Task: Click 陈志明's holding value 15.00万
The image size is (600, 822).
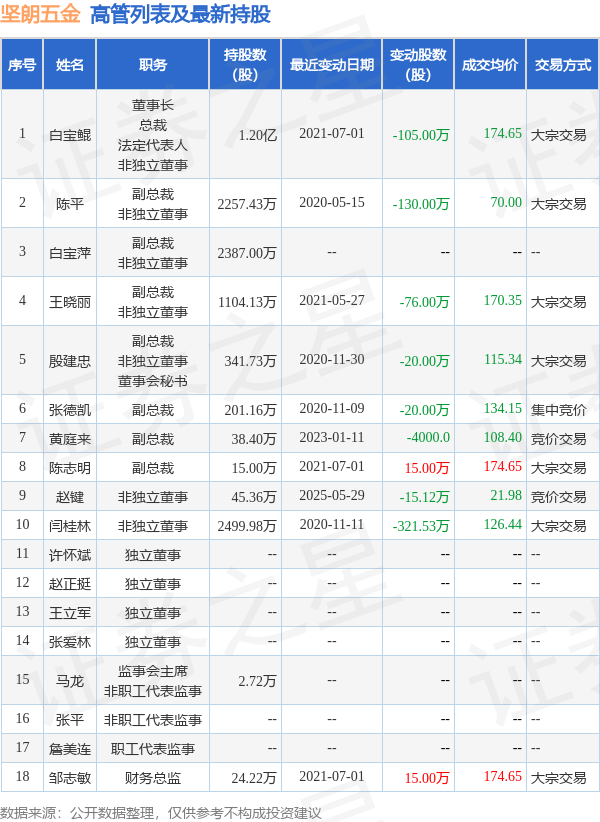Action: 254,468
